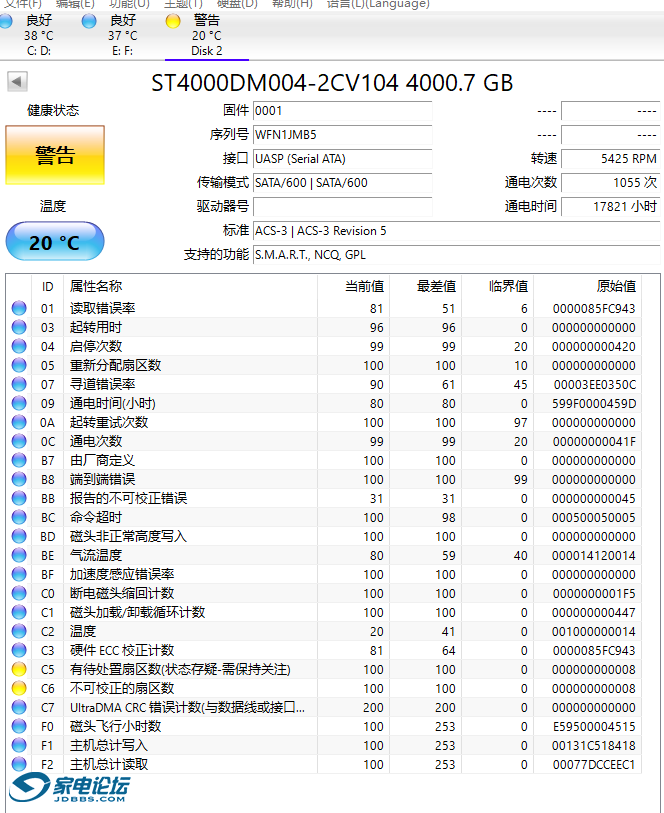Image resolution: width=664 pixels, height=813 pixels.
Task: Click the blue status icon for 03 起转用时
Action: [19, 327]
